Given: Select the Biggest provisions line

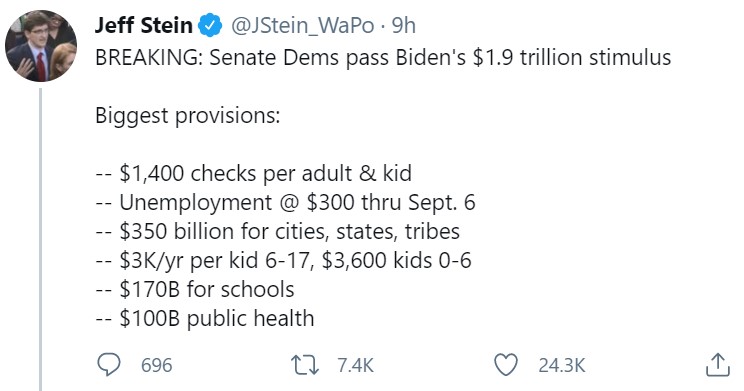Looking at the screenshot, I should pyautogui.click(x=187, y=116).
